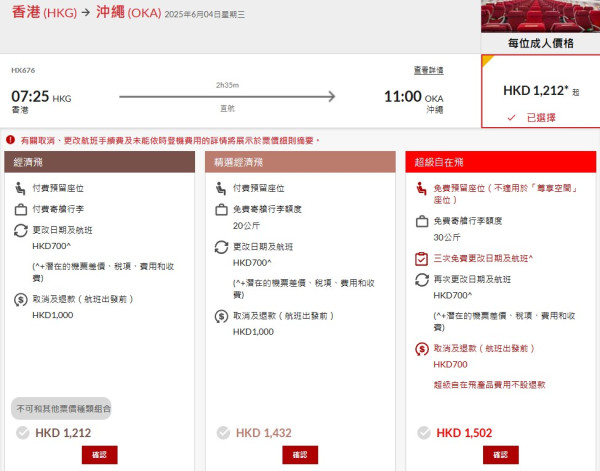
Task: Click 20公斤 baggage allowance text
Action: pos(246,226)
